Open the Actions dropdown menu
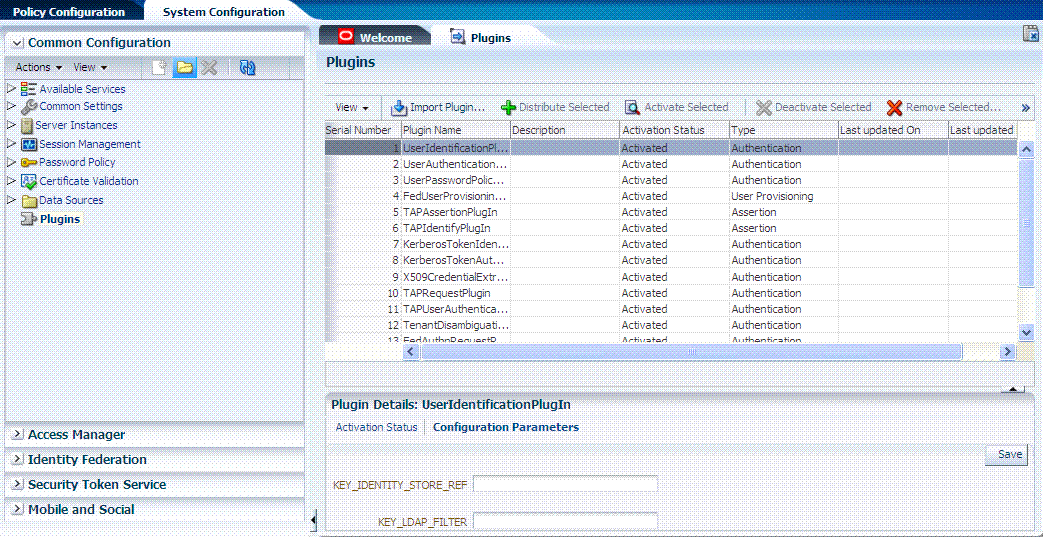The image size is (1043, 537). 39,67
